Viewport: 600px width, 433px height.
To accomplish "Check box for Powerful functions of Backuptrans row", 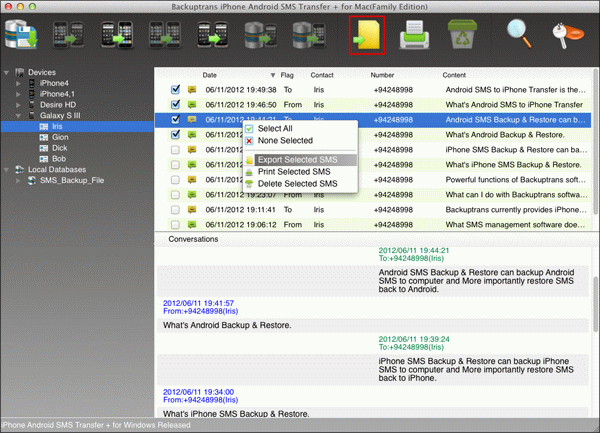I will click(x=175, y=180).
